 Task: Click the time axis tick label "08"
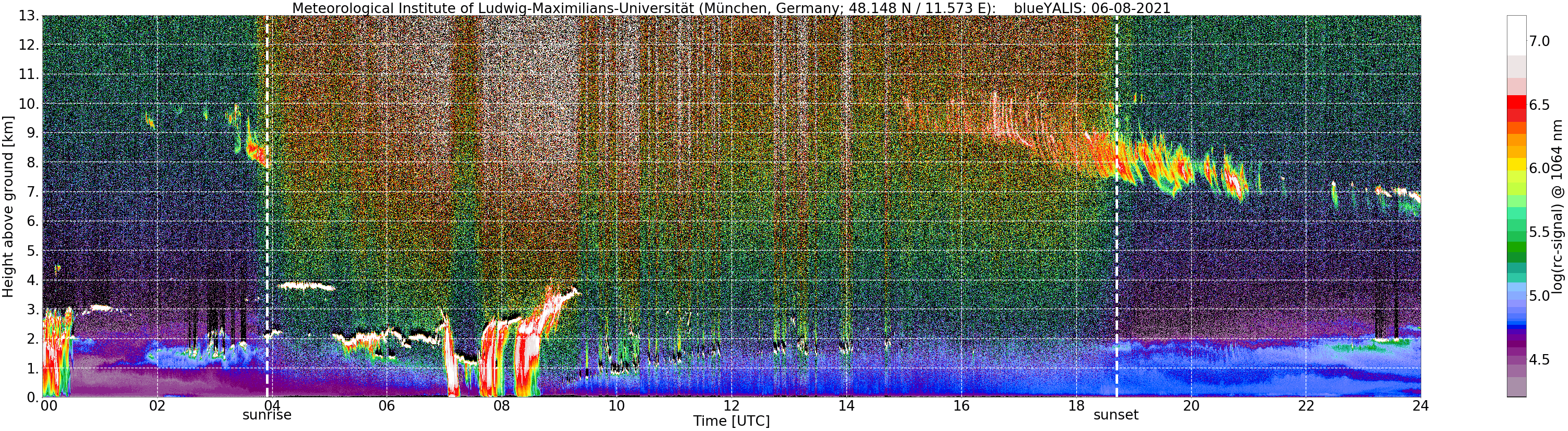pyautogui.click(x=502, y=406)
